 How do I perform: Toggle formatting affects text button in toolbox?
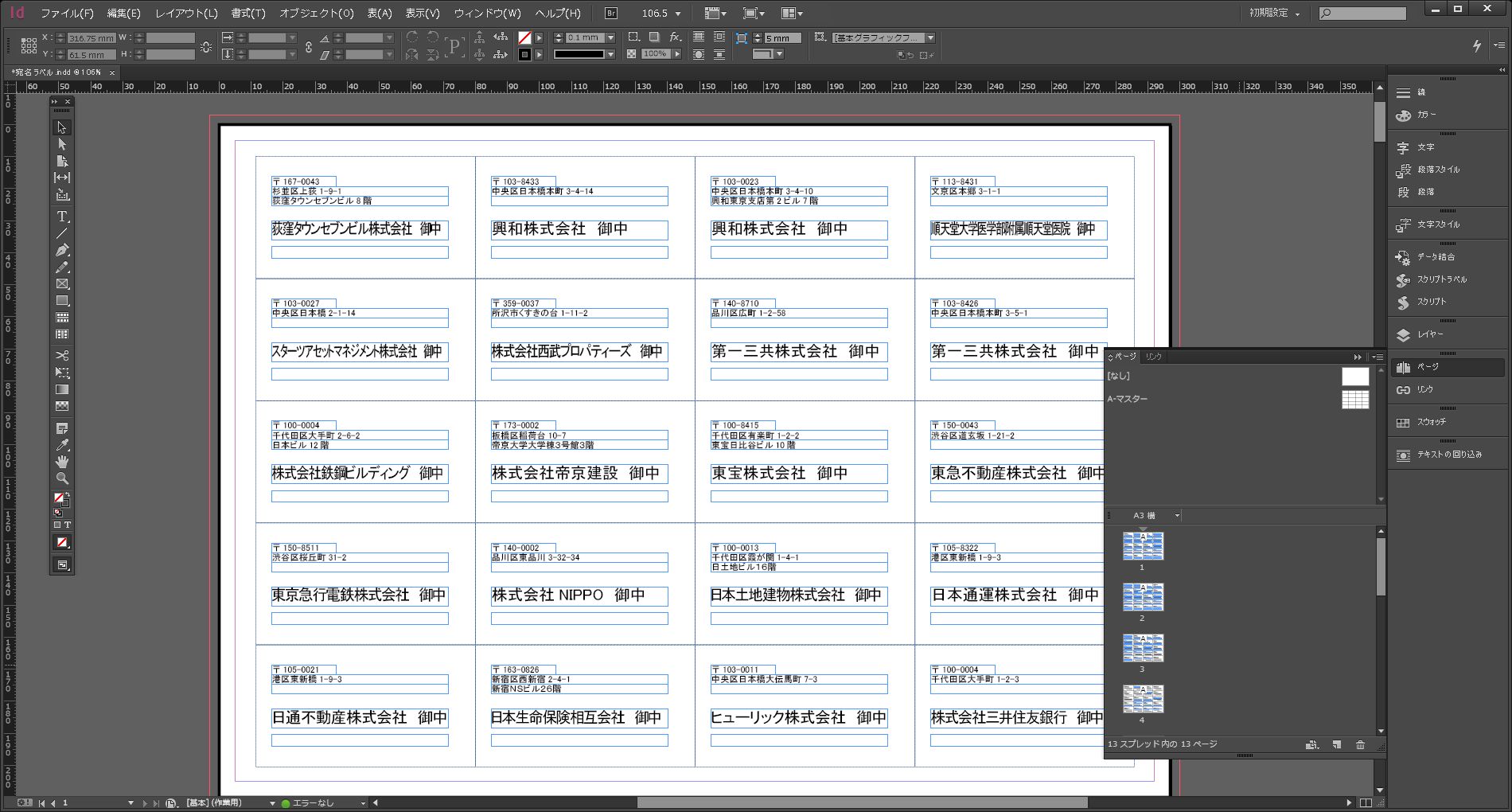(x=68, y=525)
